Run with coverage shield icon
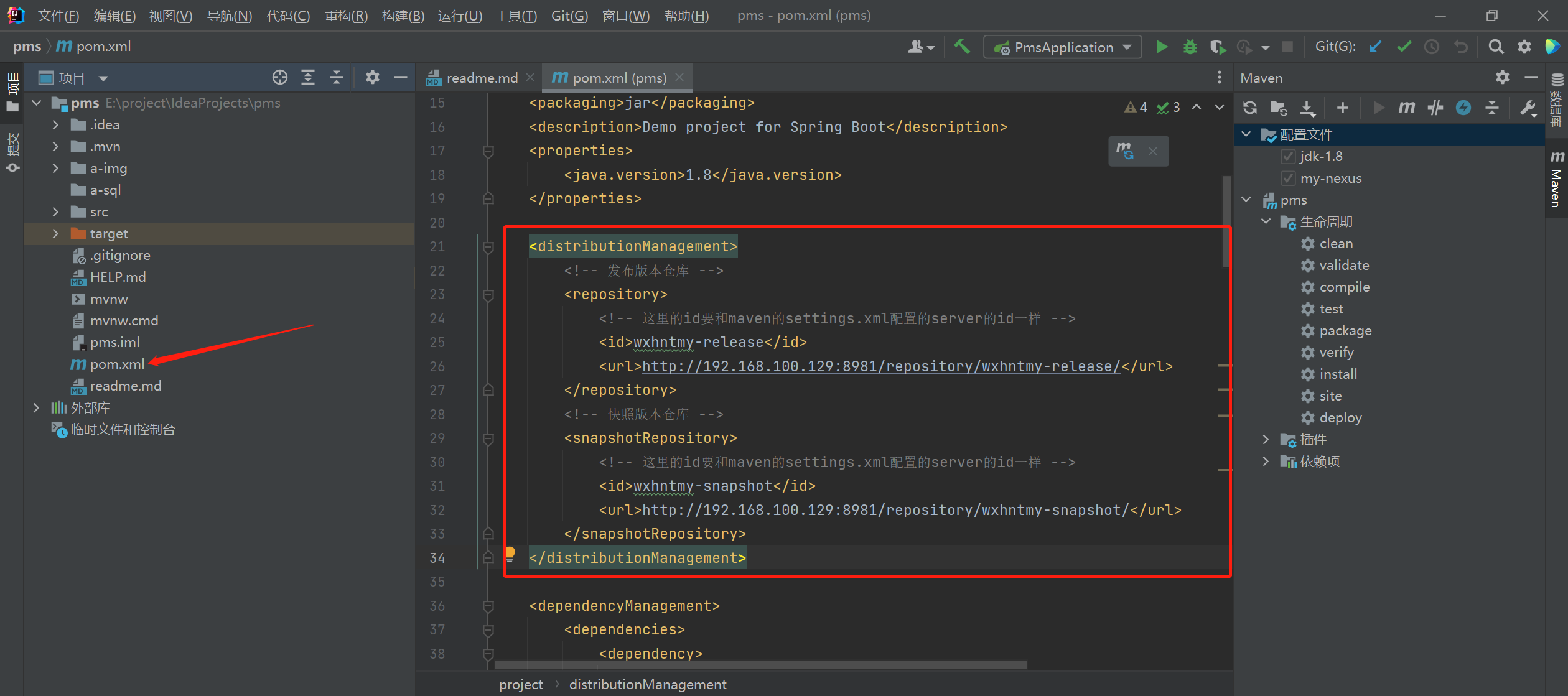Image resolution: width=1568 pixels, height=696 pixels. tap(1218, 47)
